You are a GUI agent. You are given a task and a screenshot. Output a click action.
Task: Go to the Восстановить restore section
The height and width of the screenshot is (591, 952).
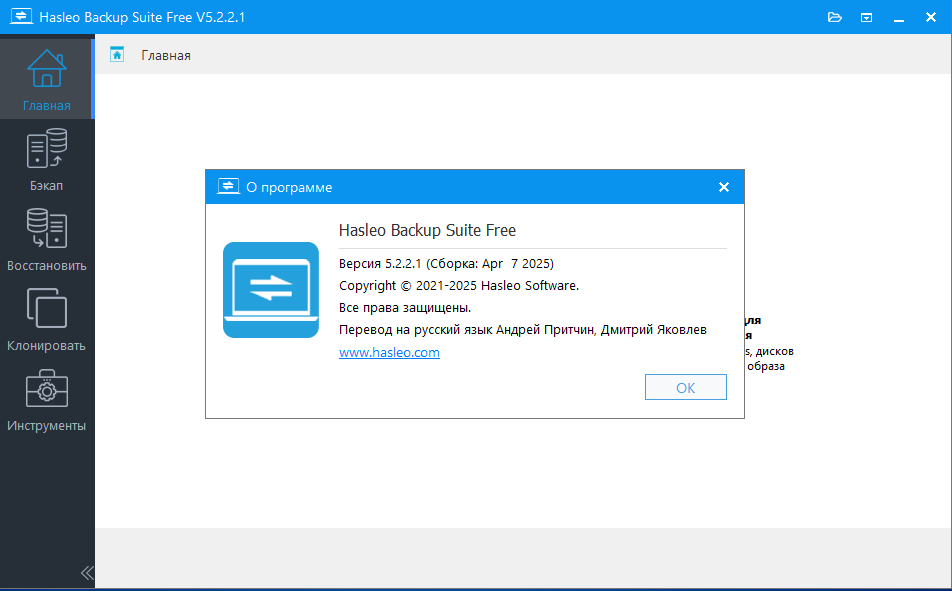tap(47, 239)
